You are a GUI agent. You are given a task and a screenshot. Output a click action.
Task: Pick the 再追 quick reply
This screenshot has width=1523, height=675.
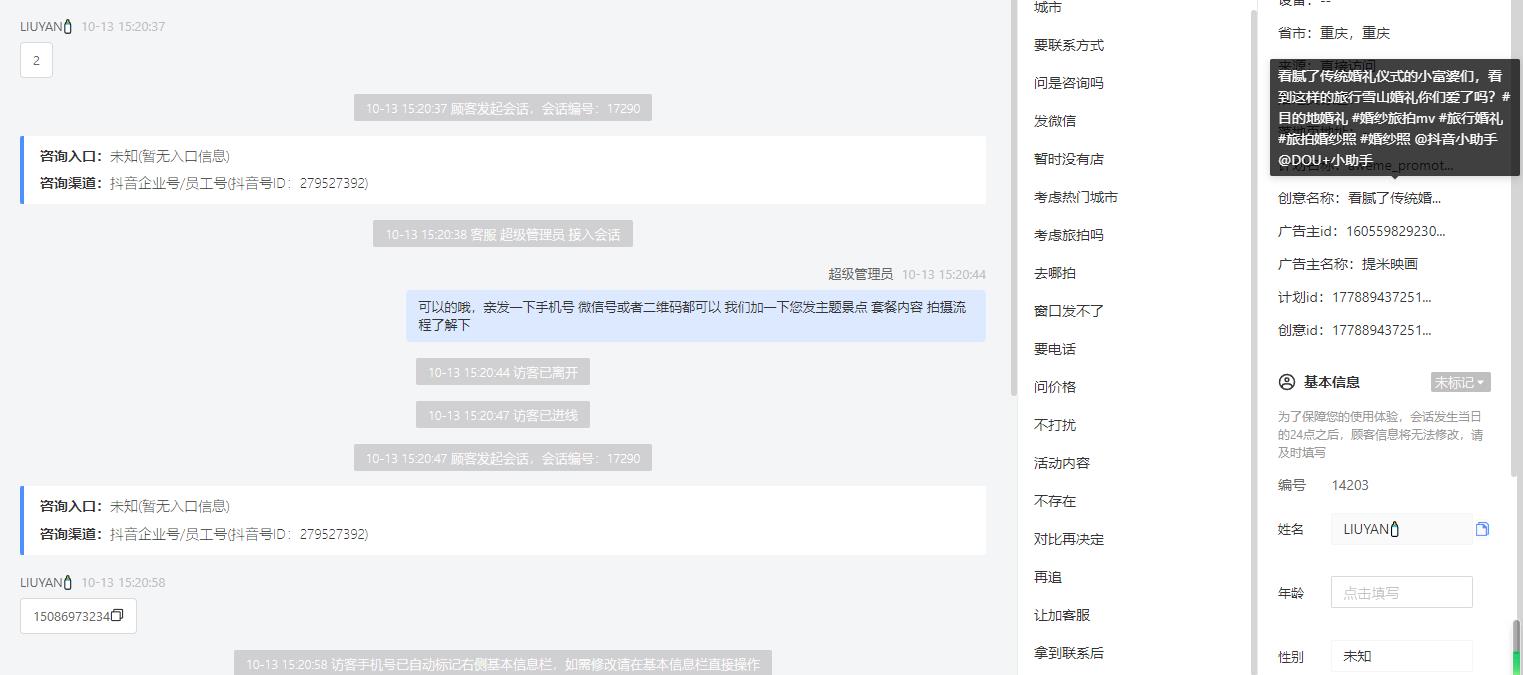tap(1048, 577)
